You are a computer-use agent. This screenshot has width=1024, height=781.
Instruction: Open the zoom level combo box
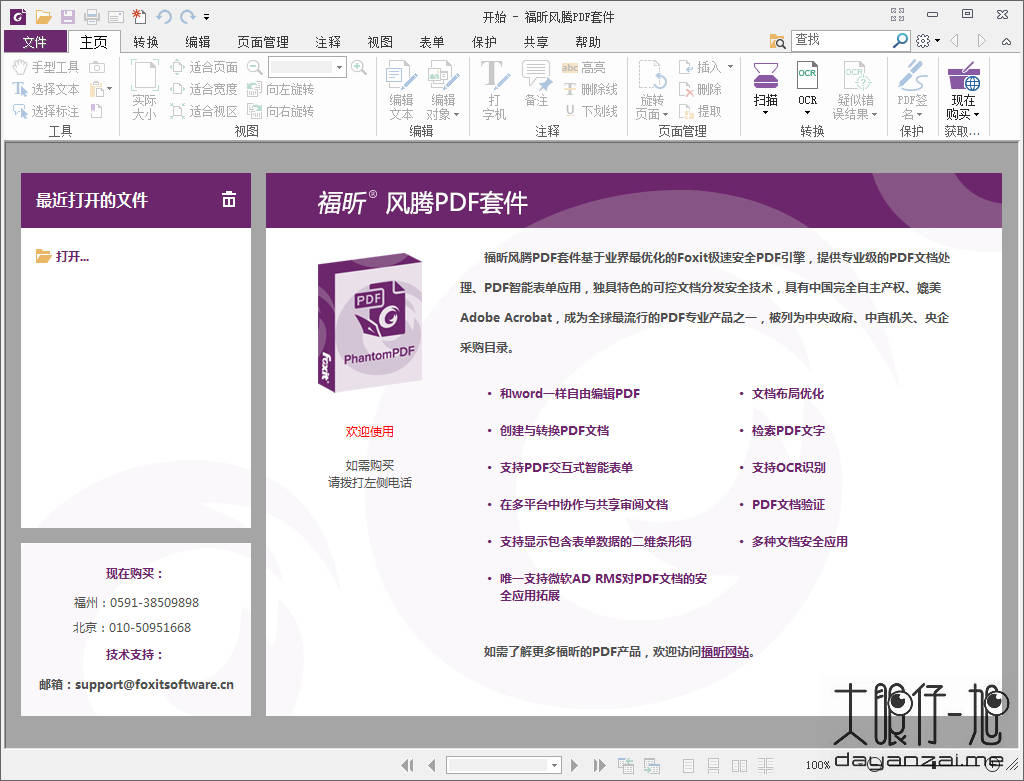[x=307, y=67]
